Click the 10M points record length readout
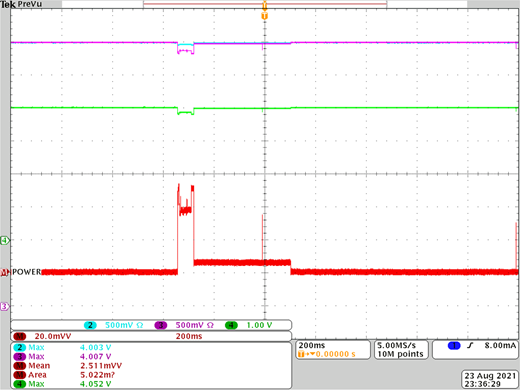 pos(400,354)
